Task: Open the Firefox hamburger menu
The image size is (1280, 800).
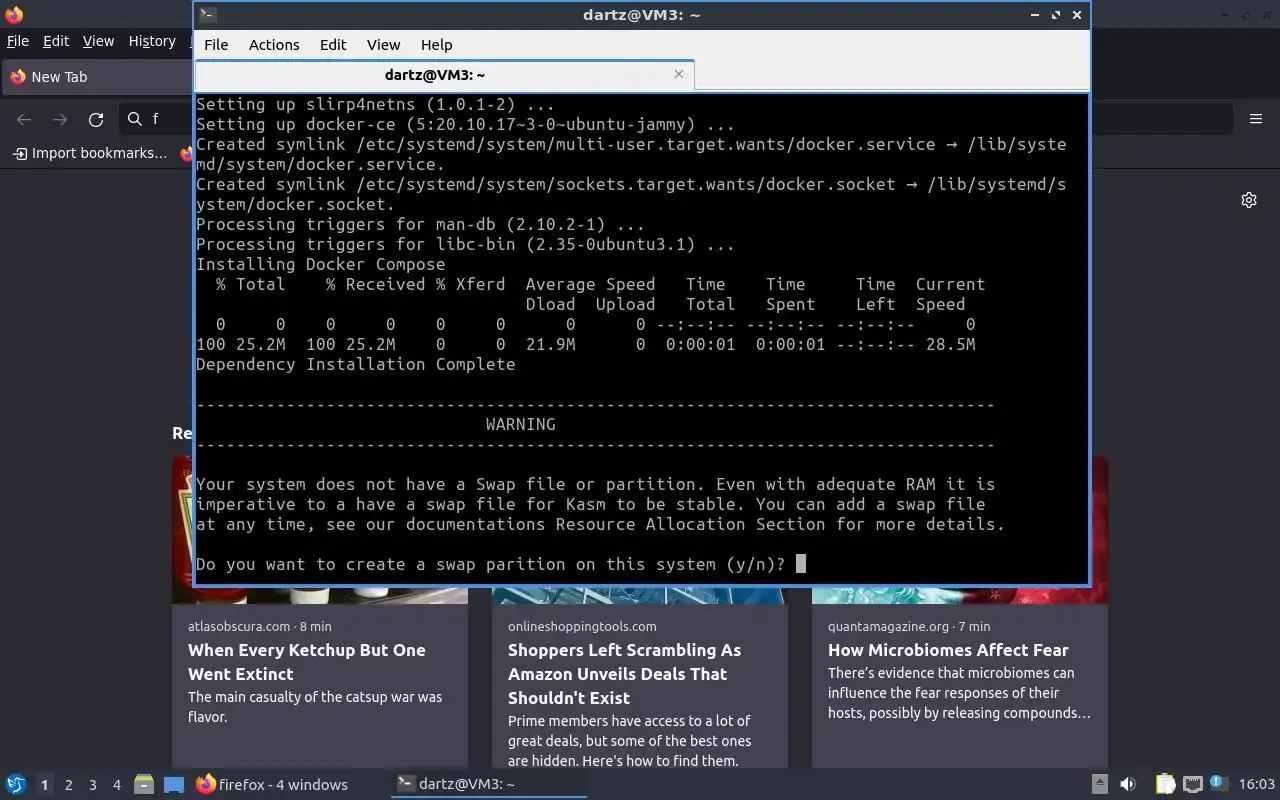Action: (1256, 119)
